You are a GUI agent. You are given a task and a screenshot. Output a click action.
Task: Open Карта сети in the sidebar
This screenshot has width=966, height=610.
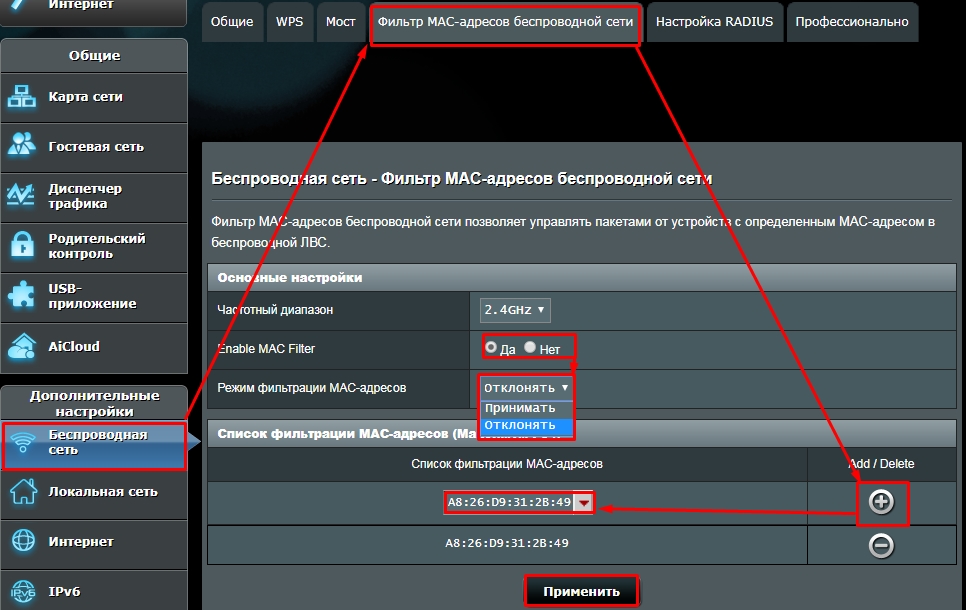tap(94, 97)
